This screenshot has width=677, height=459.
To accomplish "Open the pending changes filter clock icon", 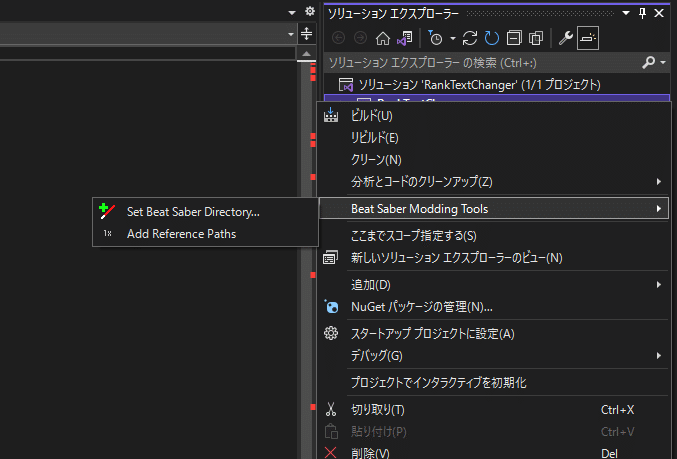I will pos(435,38).
